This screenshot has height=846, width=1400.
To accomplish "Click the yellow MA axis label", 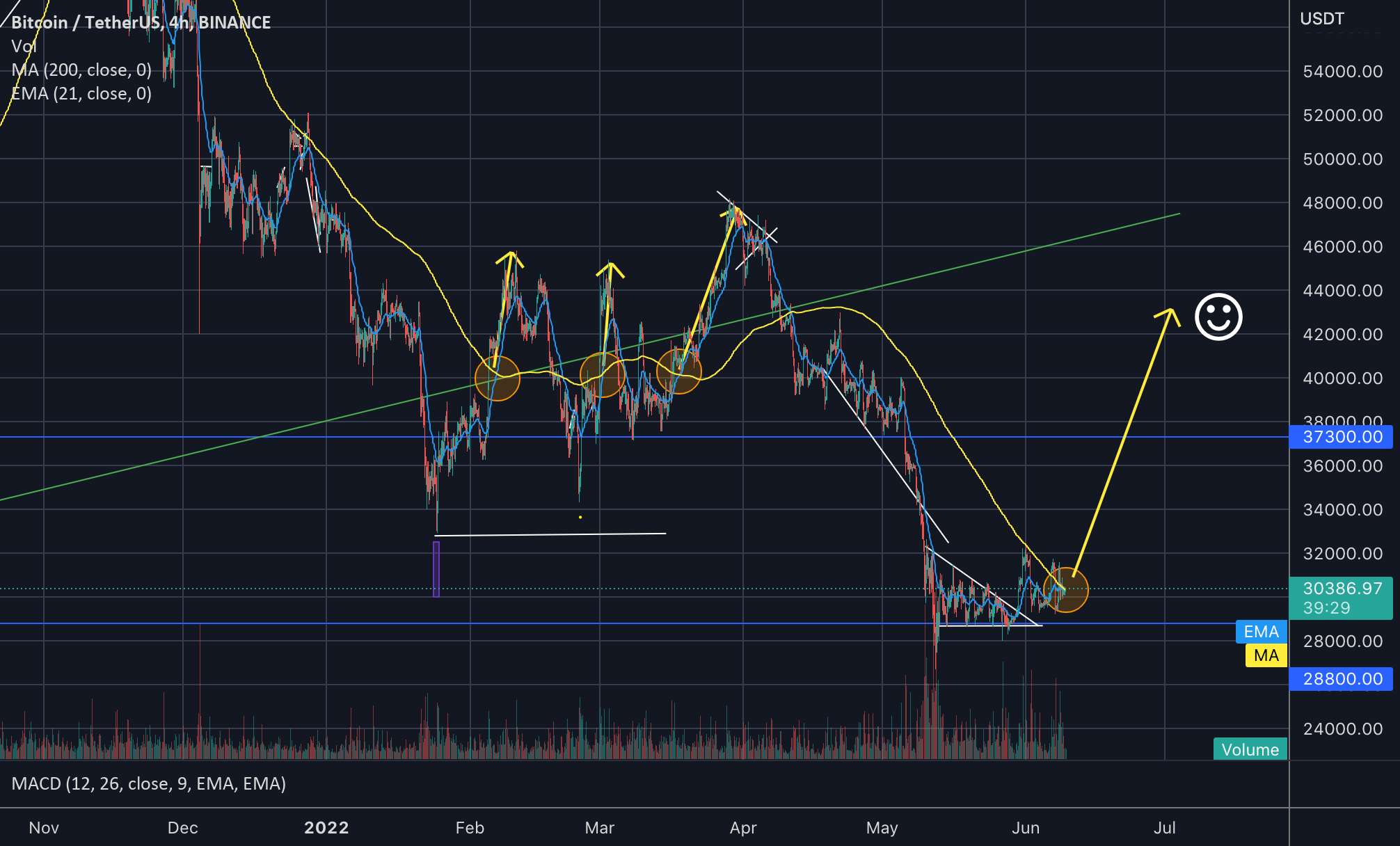I will pos(1266,655).
